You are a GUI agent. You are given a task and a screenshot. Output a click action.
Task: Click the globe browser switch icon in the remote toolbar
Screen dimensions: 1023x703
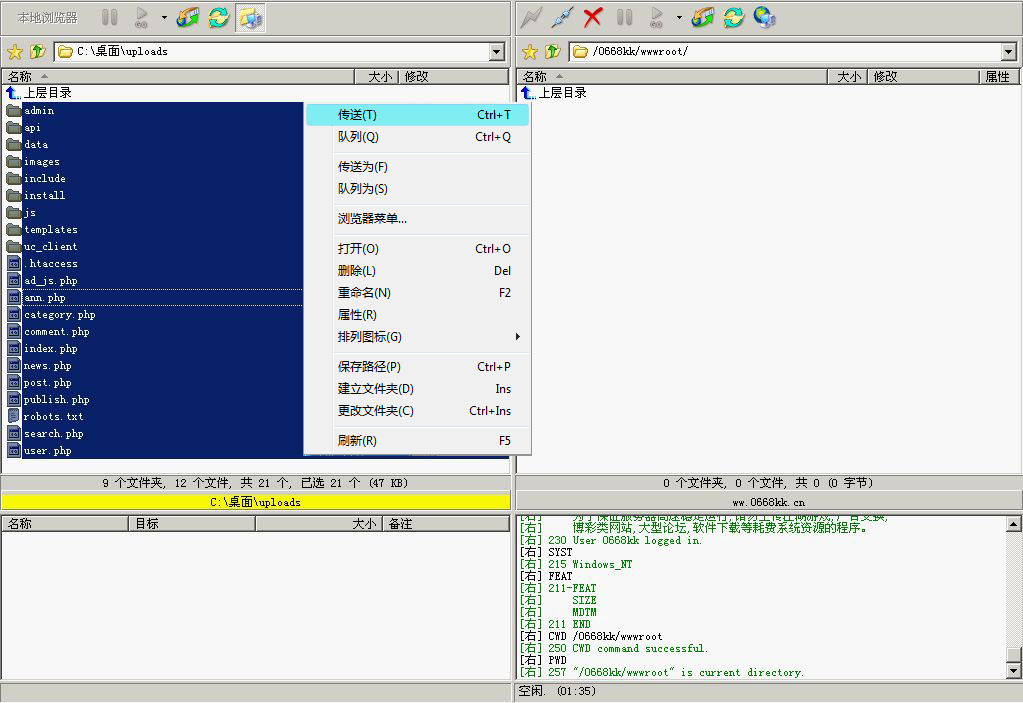coord(765,18)
